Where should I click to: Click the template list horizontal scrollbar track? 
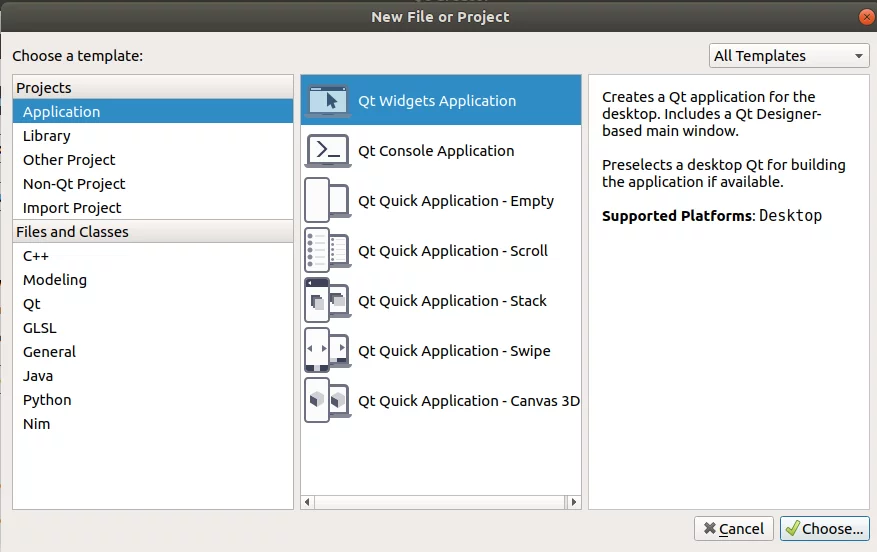[440, 502]
